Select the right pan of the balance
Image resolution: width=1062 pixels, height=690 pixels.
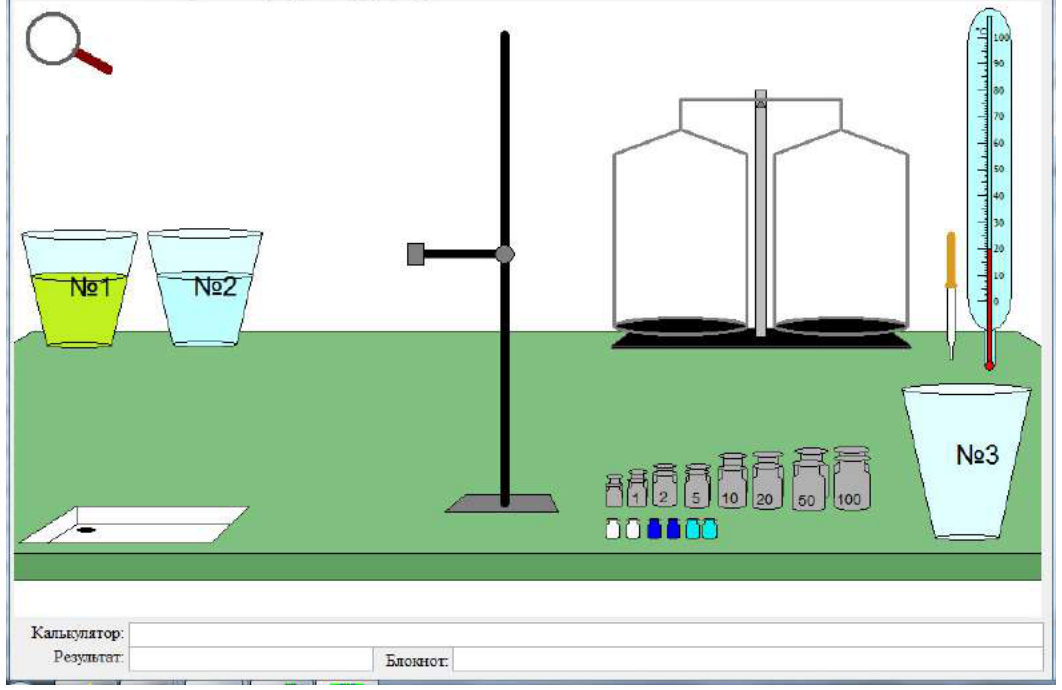(x=841, y=326)
